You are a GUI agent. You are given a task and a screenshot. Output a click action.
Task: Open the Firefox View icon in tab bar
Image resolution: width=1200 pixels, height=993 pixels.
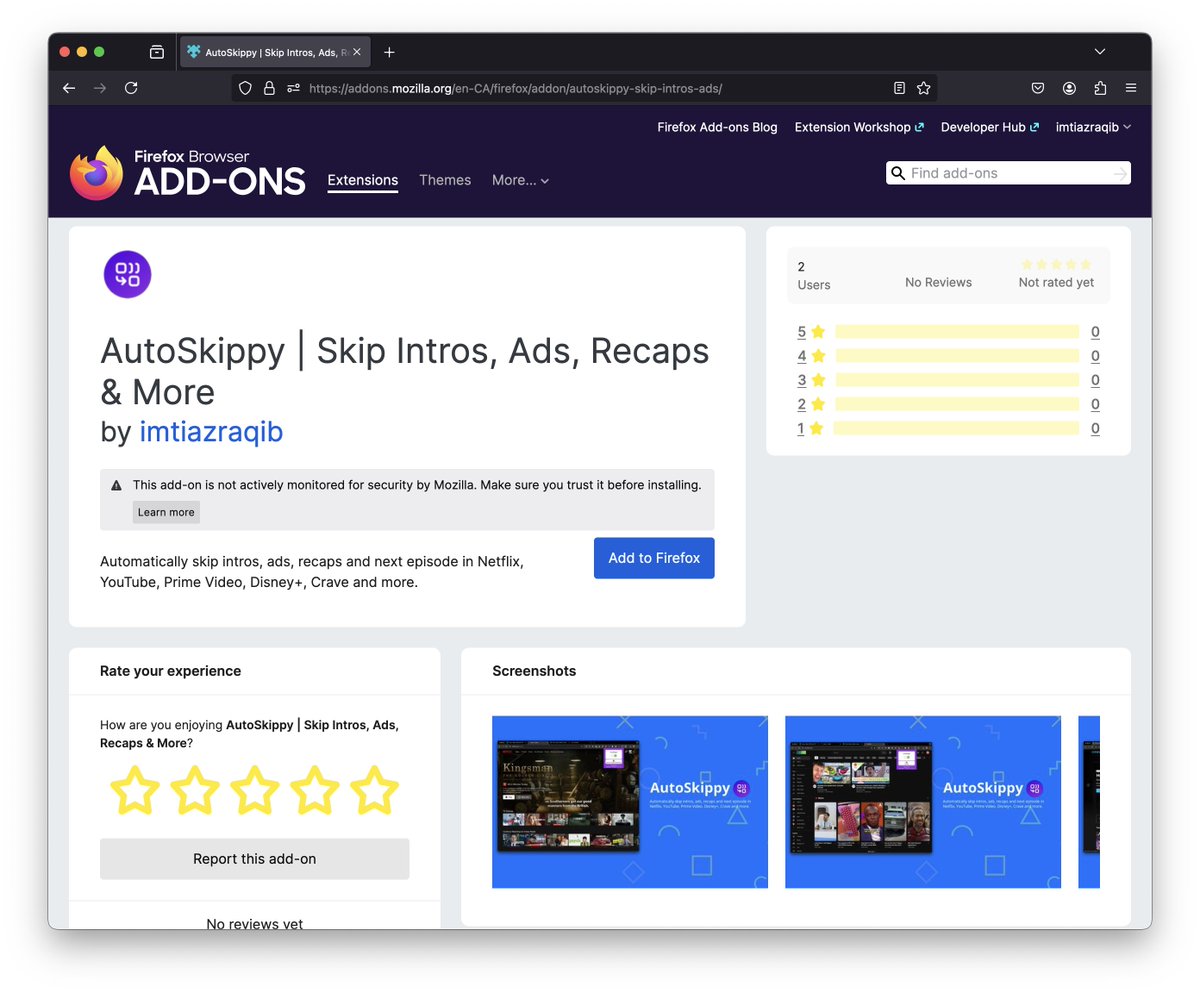pyautogui.click(x=157, y=52)
